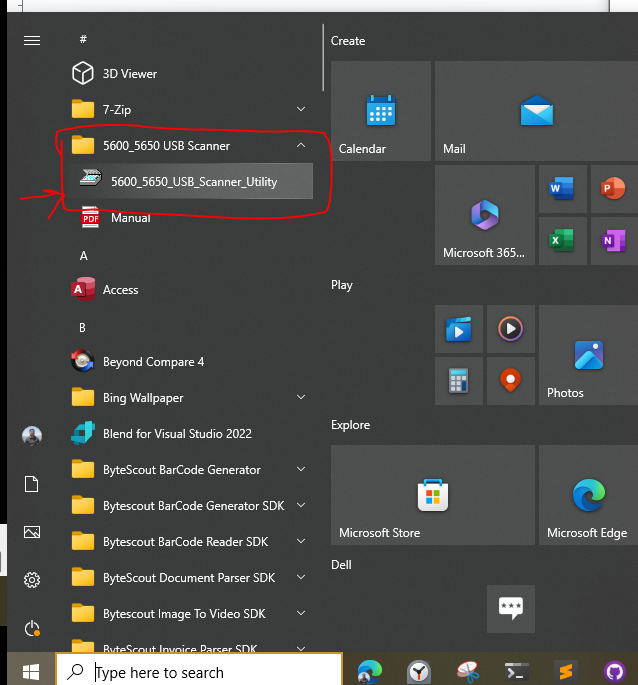Expand ByteScout Invoice Parser SDK chevron
The image size is (638, 685).
click(301, 648)
